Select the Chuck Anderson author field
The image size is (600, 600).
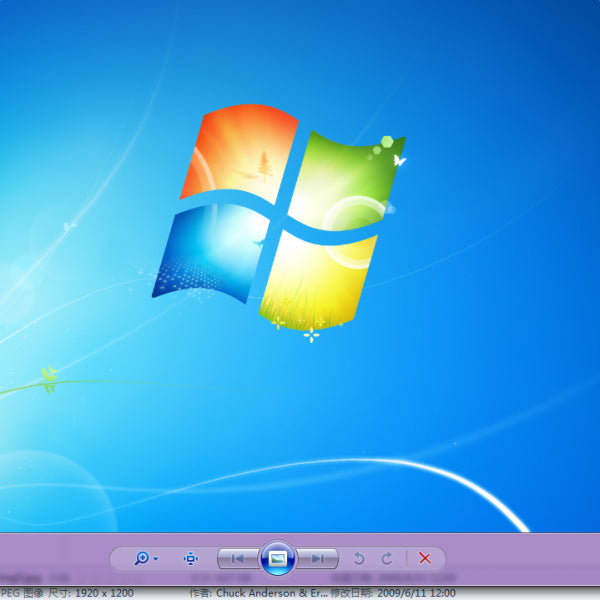click(258, 593)
